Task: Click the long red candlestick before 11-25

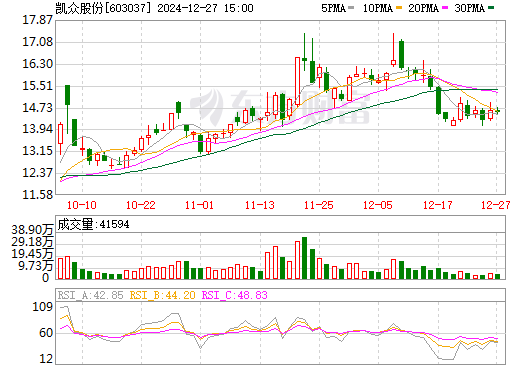Action: [x=297, y=81]
